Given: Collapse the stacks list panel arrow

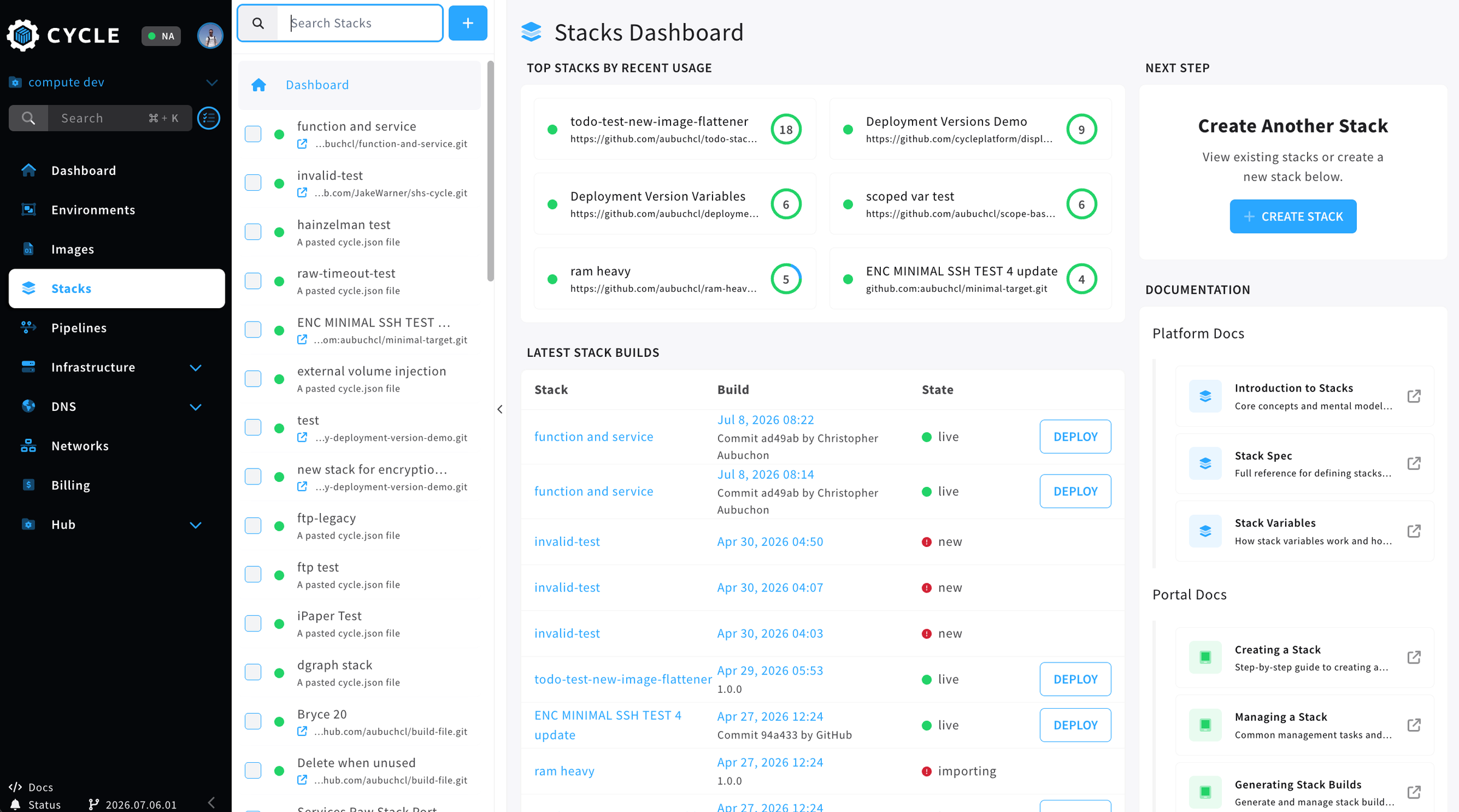Looking at the screenshot, I should coord(500,409).
